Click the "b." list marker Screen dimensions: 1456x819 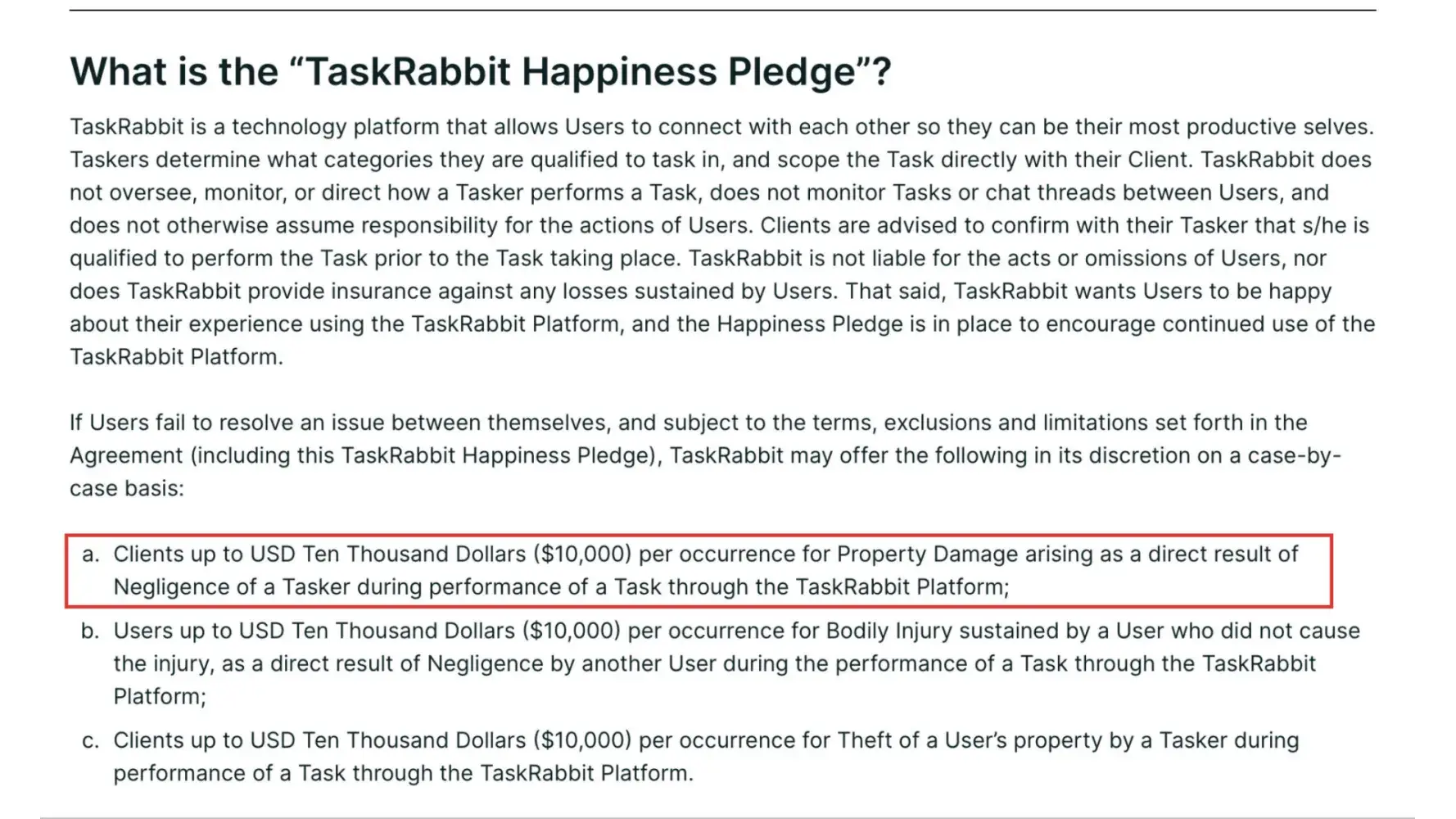tap(91, 631)
